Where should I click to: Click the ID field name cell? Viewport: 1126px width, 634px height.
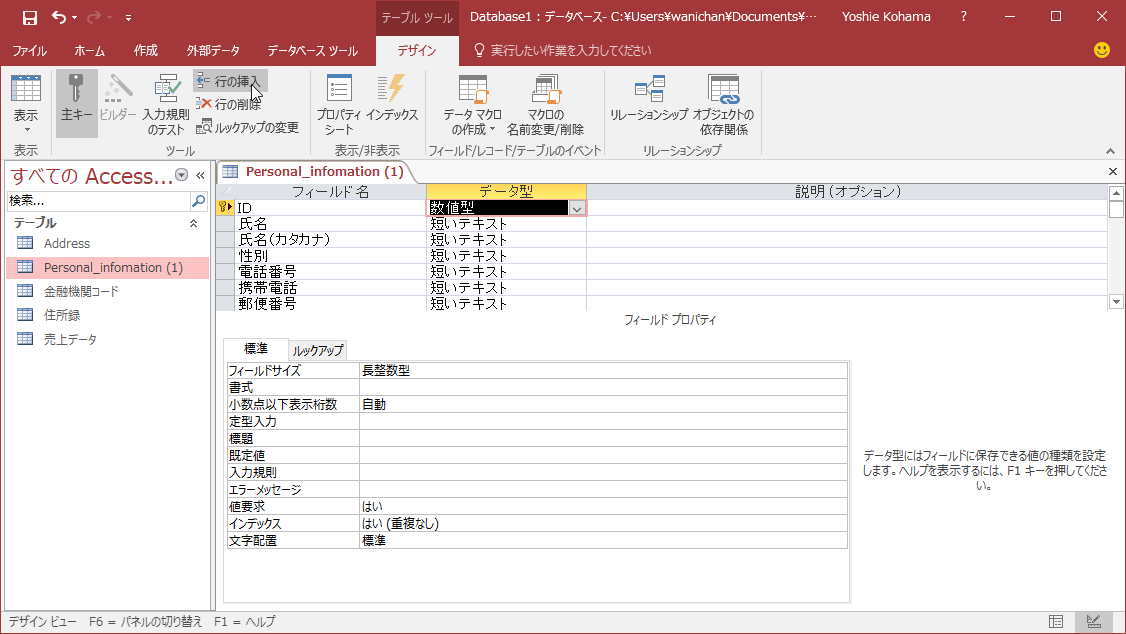pos(330,208)
